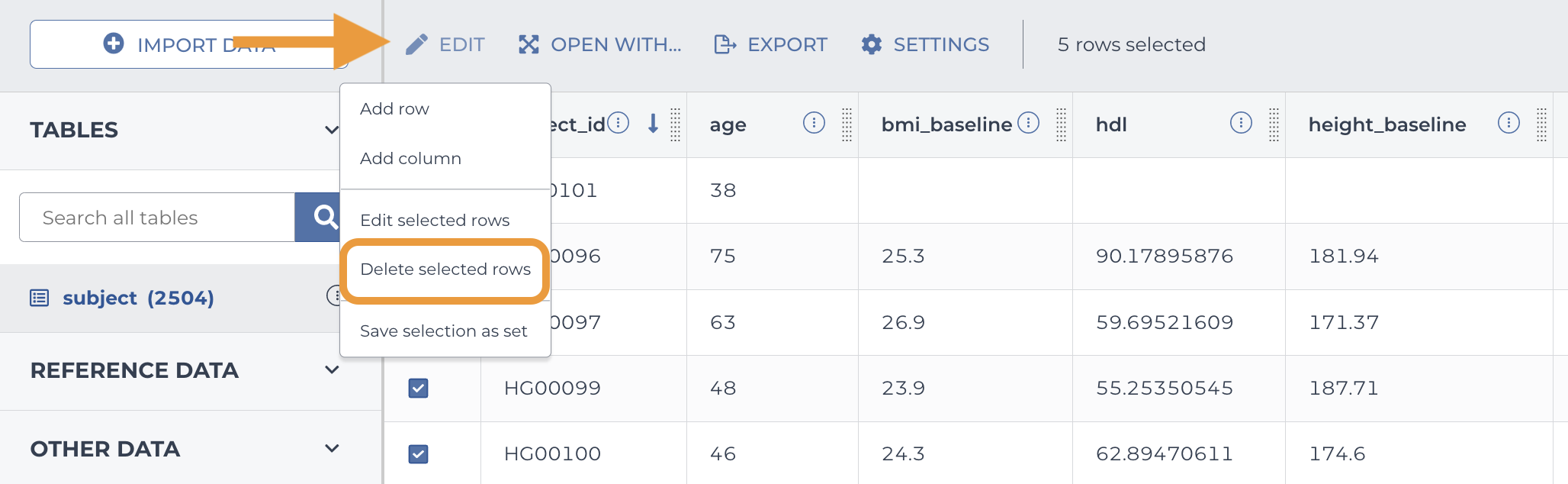Click the drag handle of hdl column

pyautogui.click(x=1274, y=124)
